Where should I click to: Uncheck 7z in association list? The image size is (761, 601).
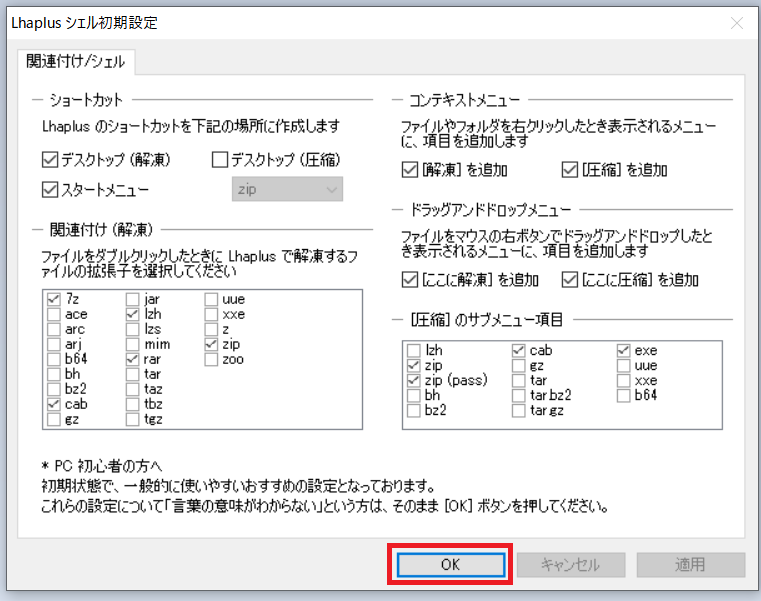click(x=54, y=299)
